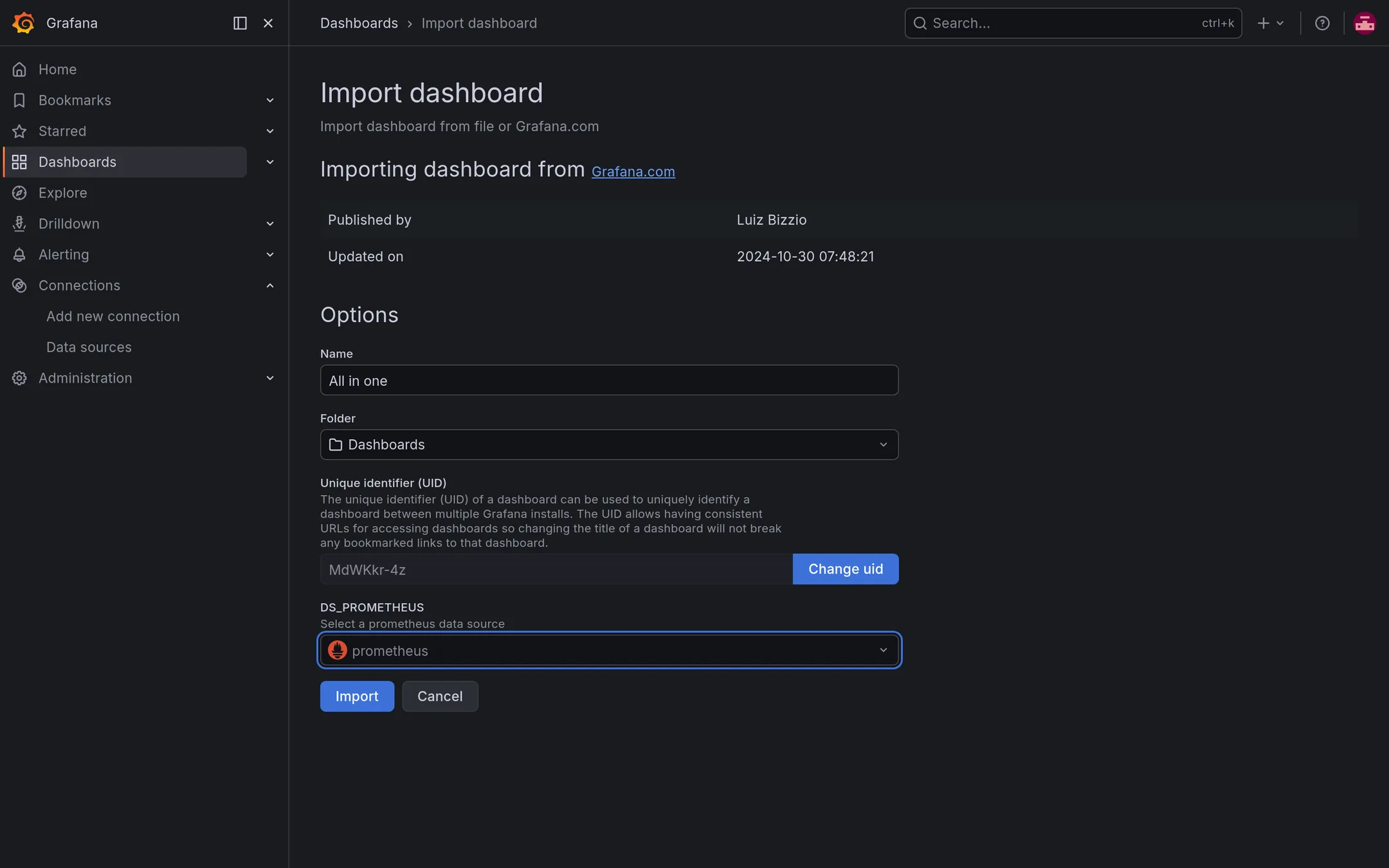Cancel the dashboard import
The width and height of the screenshot is (1389, 868).
point(440,696)
